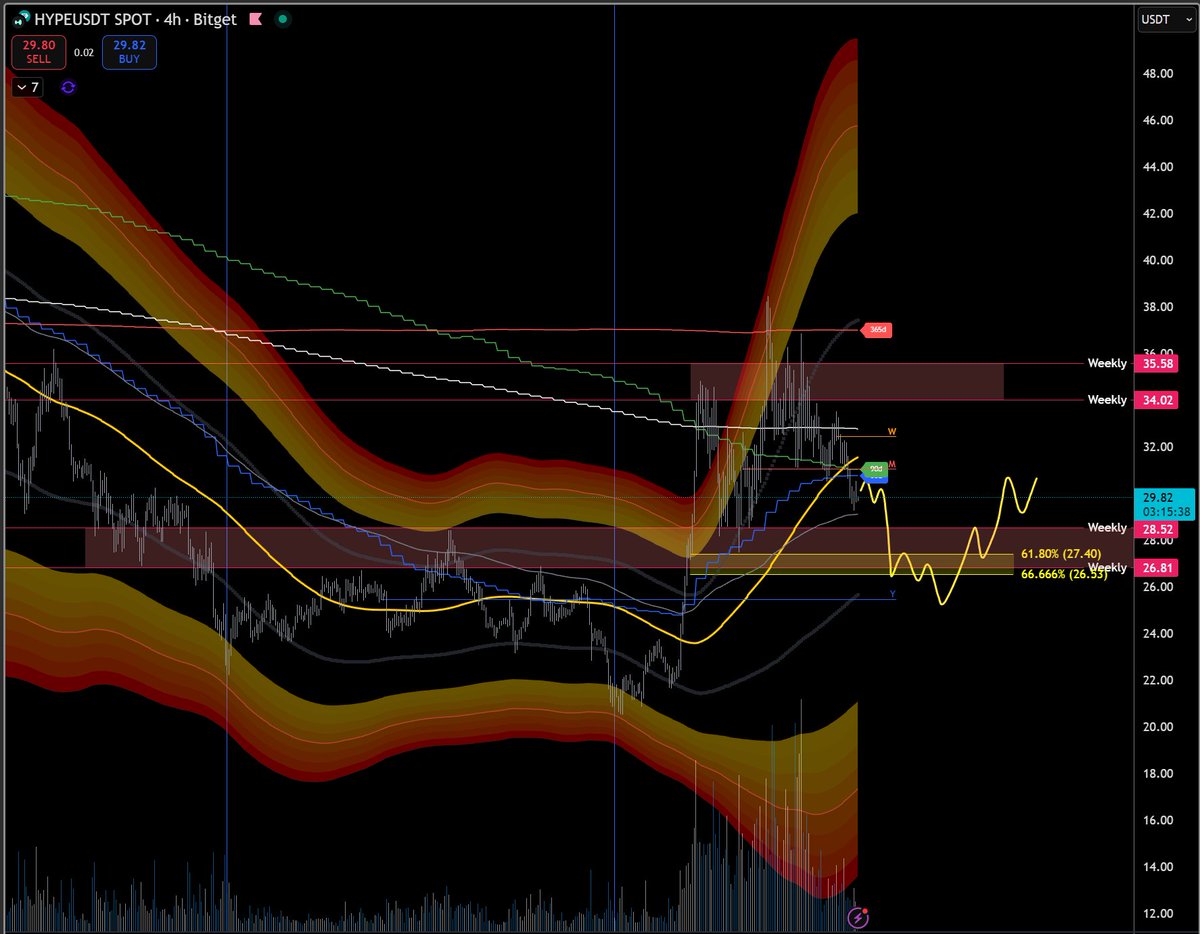Click the red M level label
1200x934 pixels.
point(891,465)
